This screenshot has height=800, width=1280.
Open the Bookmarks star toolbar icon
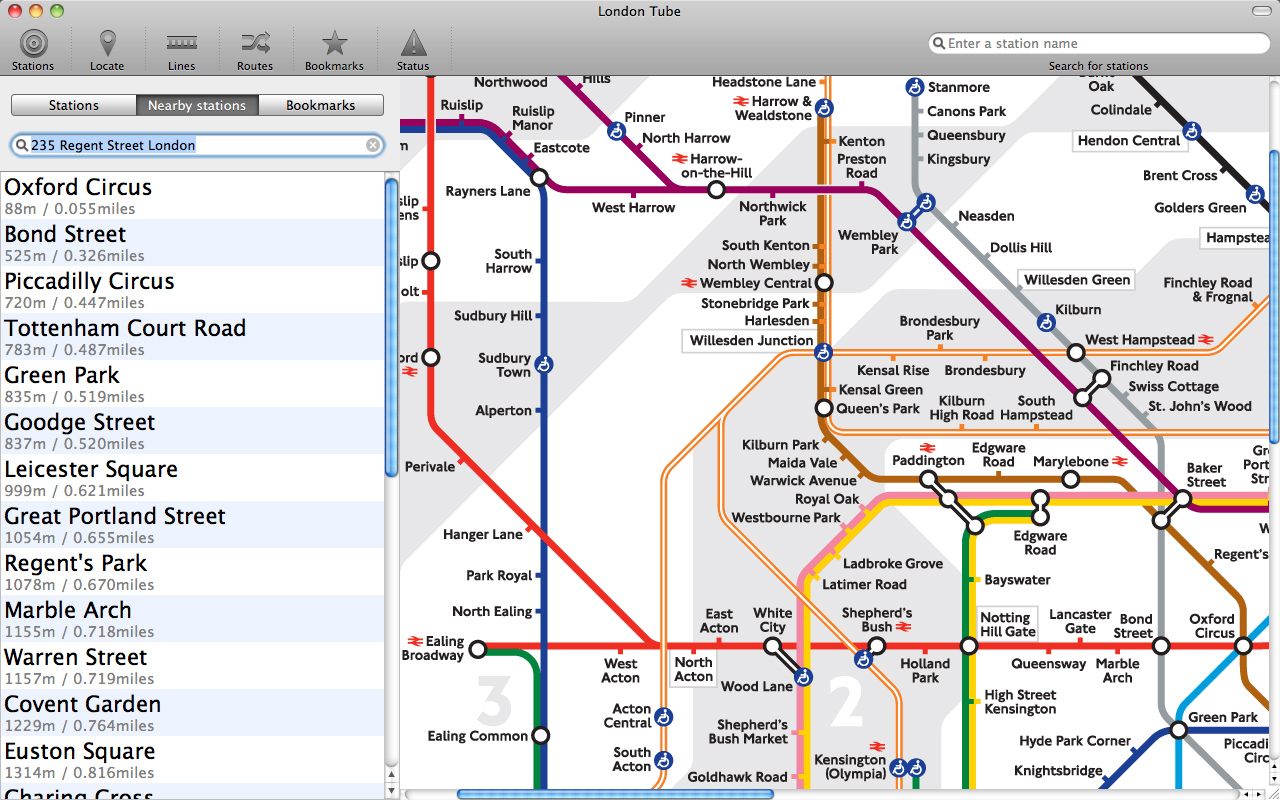334,44
